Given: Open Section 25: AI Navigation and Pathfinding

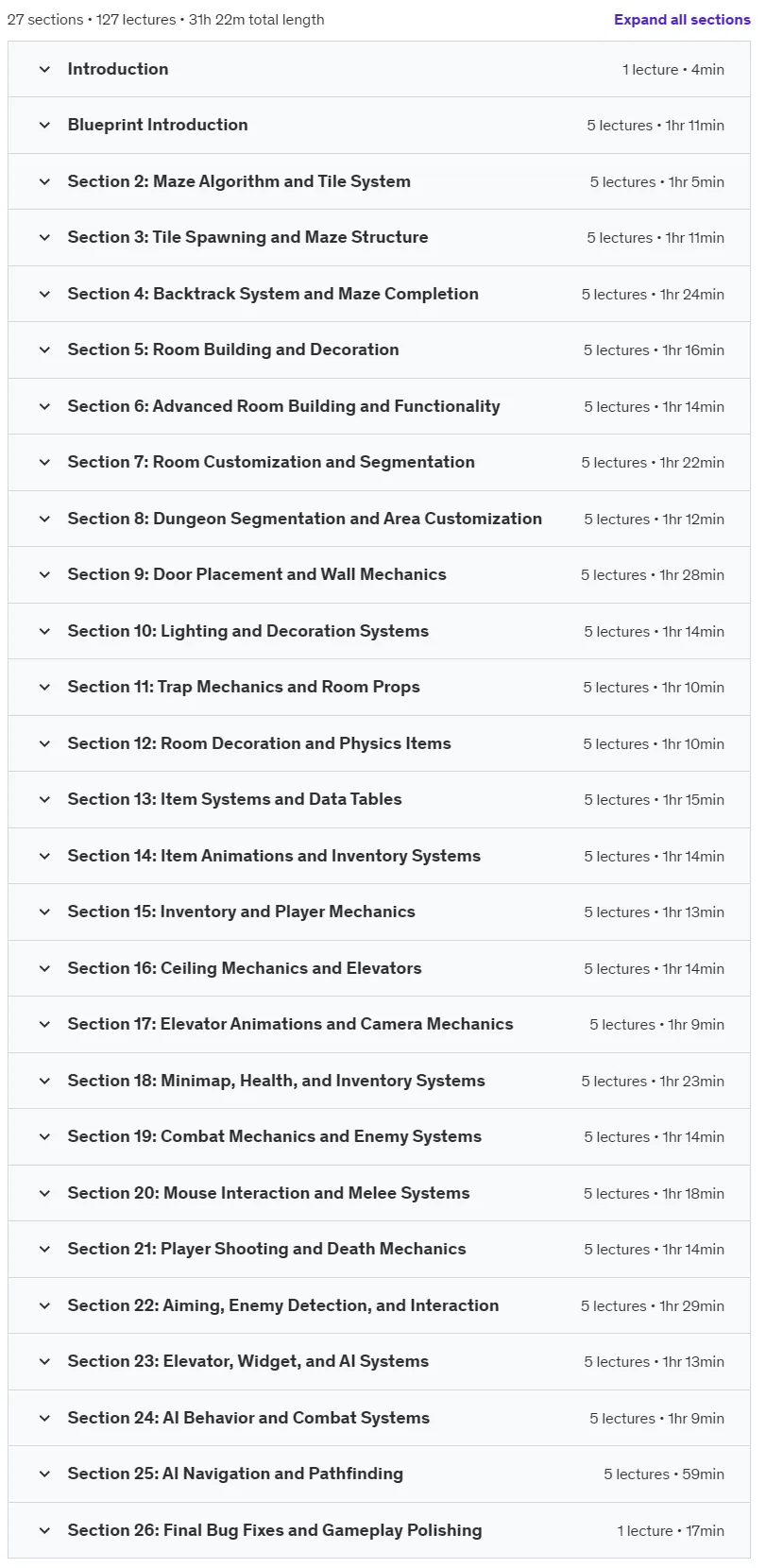Looking at the screenshot, I should (x=235, y=1474).
